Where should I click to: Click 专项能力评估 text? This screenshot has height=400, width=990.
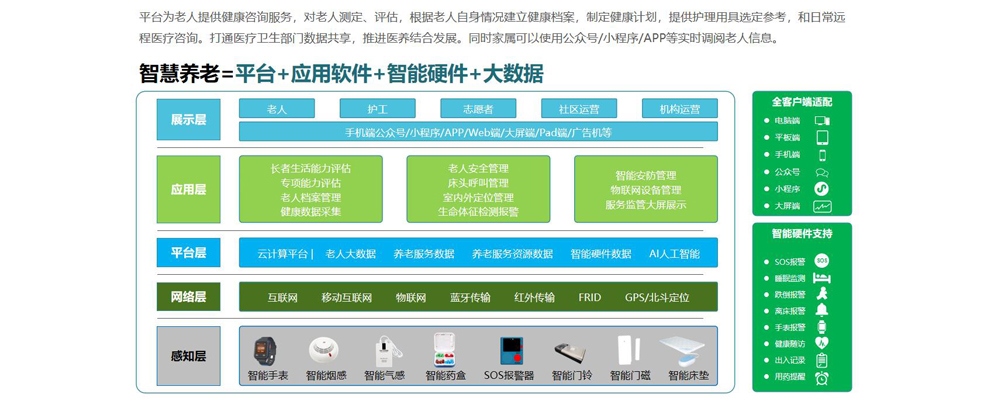click(x=311, y=183)
